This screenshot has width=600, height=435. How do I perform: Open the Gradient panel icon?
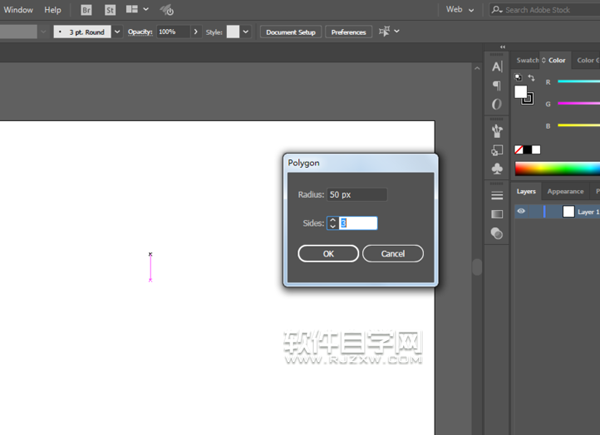click(497, 213)
